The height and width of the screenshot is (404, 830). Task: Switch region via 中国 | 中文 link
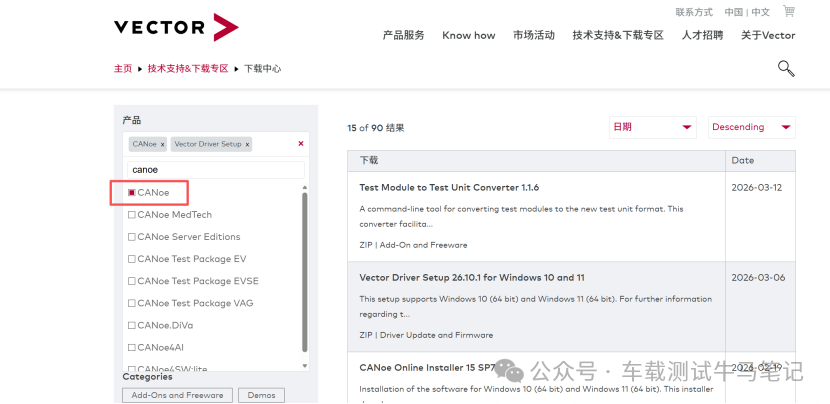tap(747, 12)
